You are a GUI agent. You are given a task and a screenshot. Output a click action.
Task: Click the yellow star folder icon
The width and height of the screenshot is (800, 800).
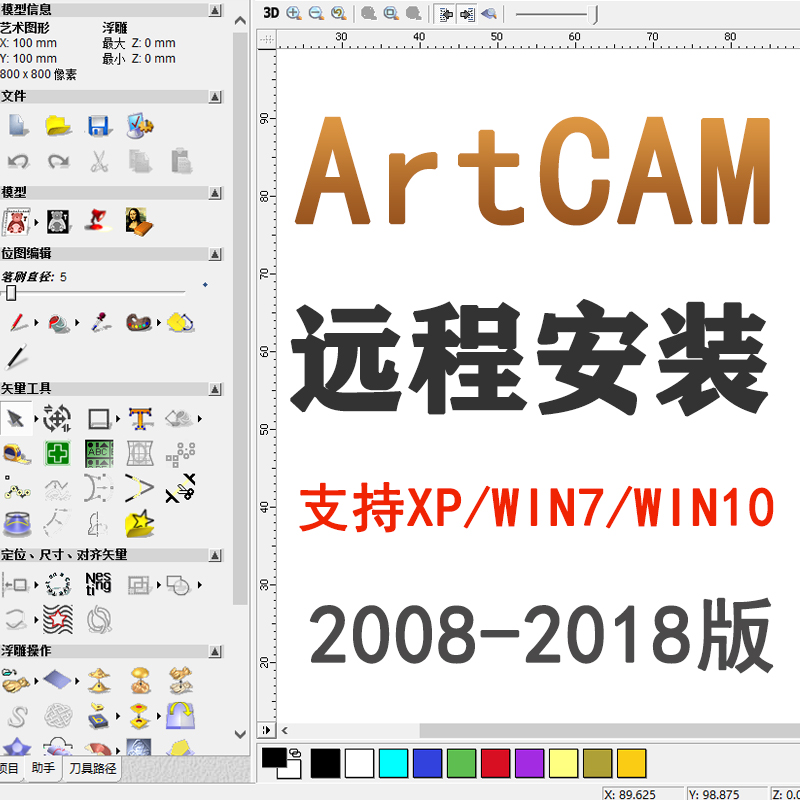pos(139,523)
